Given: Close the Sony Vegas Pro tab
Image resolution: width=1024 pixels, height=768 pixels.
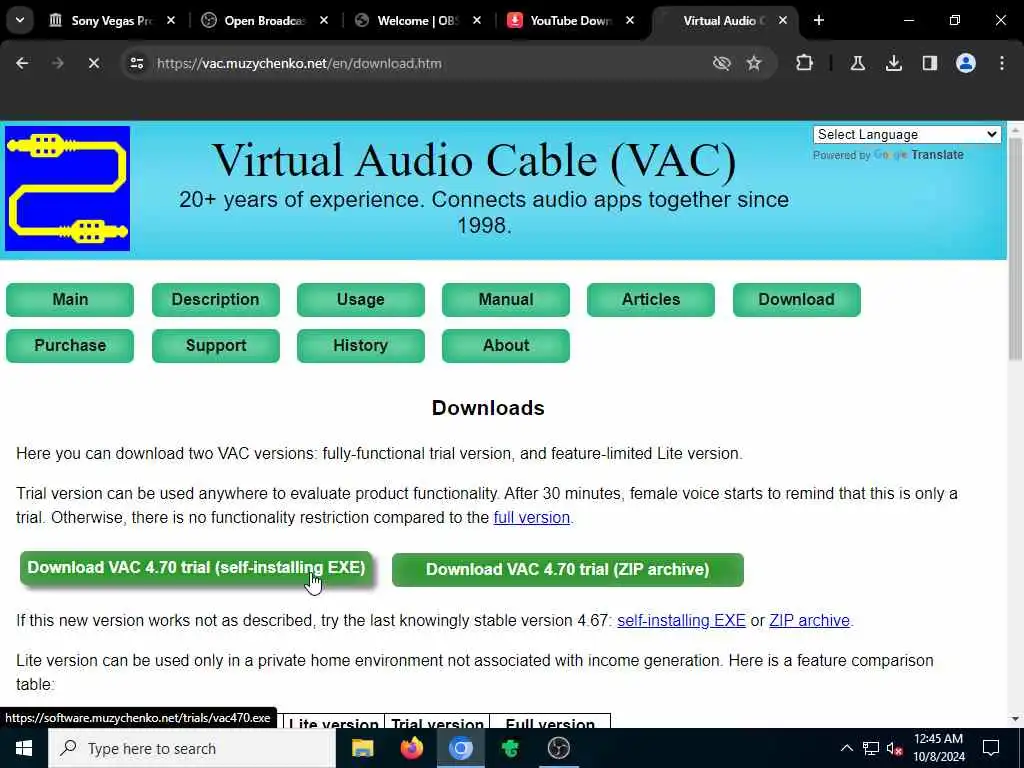Looking at the screenshot, I should [x=170, y=21].
